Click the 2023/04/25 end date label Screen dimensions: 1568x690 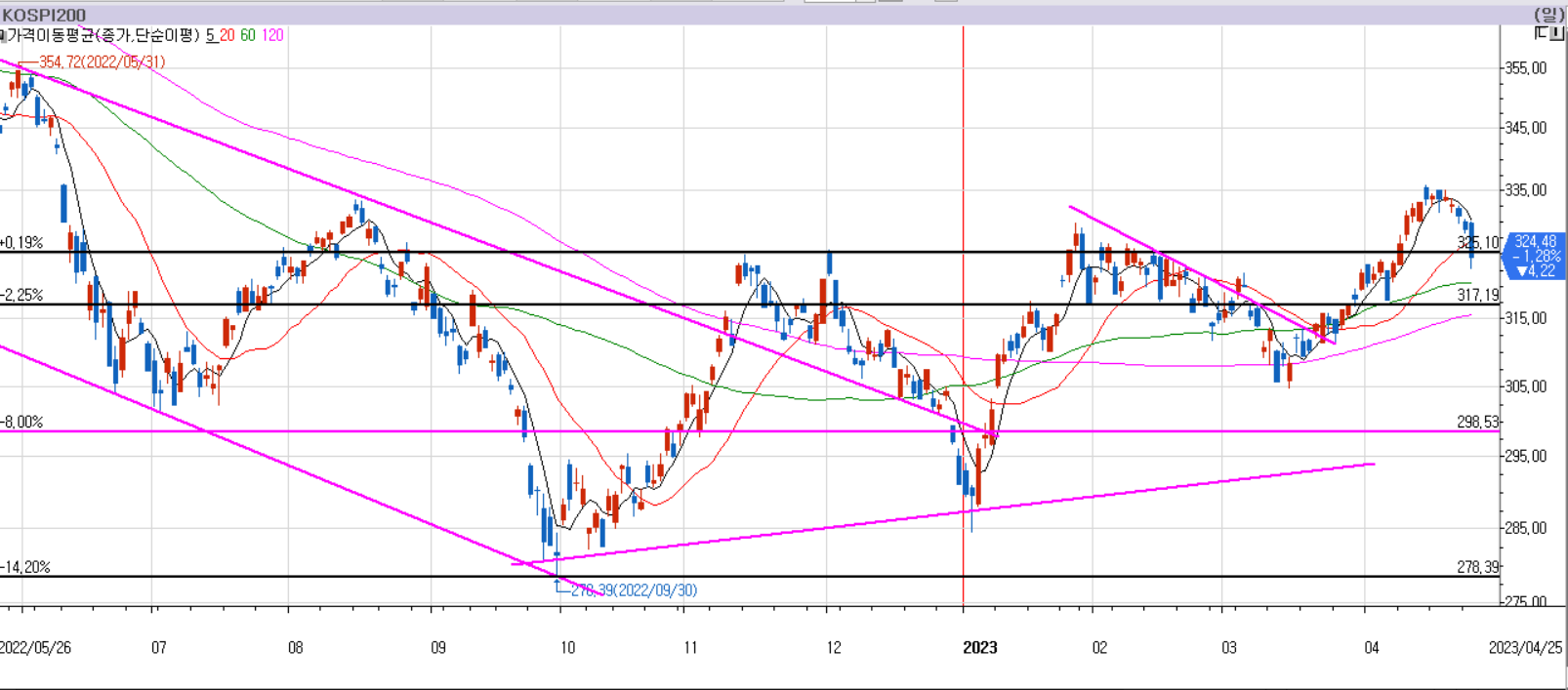(1525, 647)
